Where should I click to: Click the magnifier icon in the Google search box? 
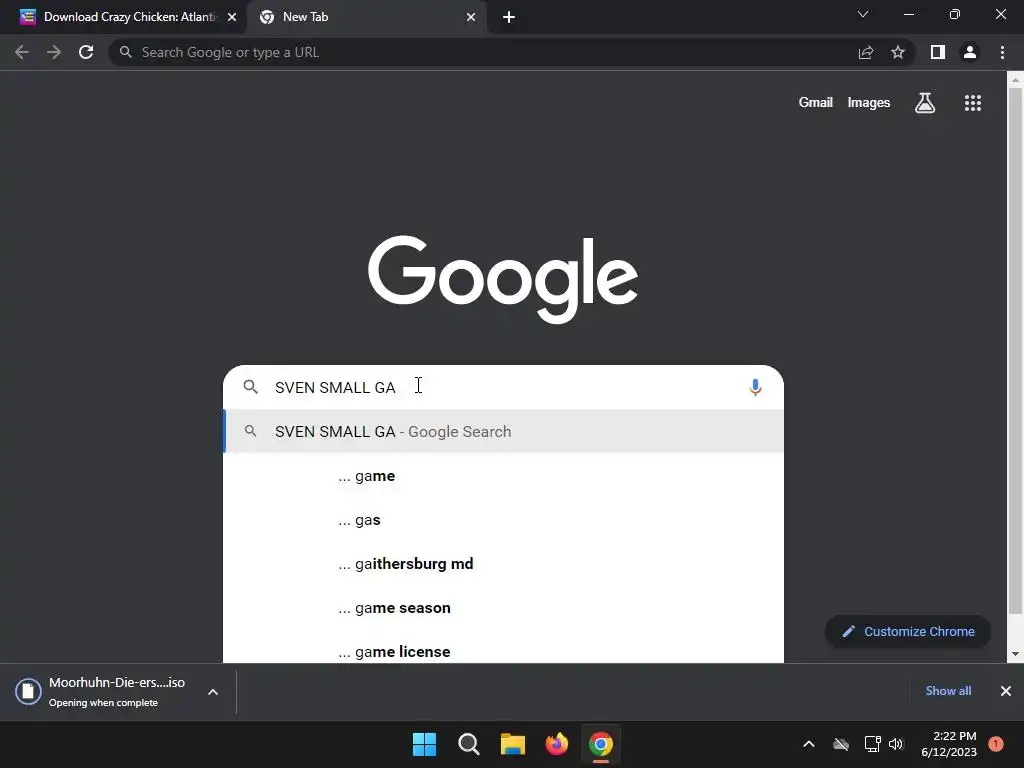[x=251, y=387]
